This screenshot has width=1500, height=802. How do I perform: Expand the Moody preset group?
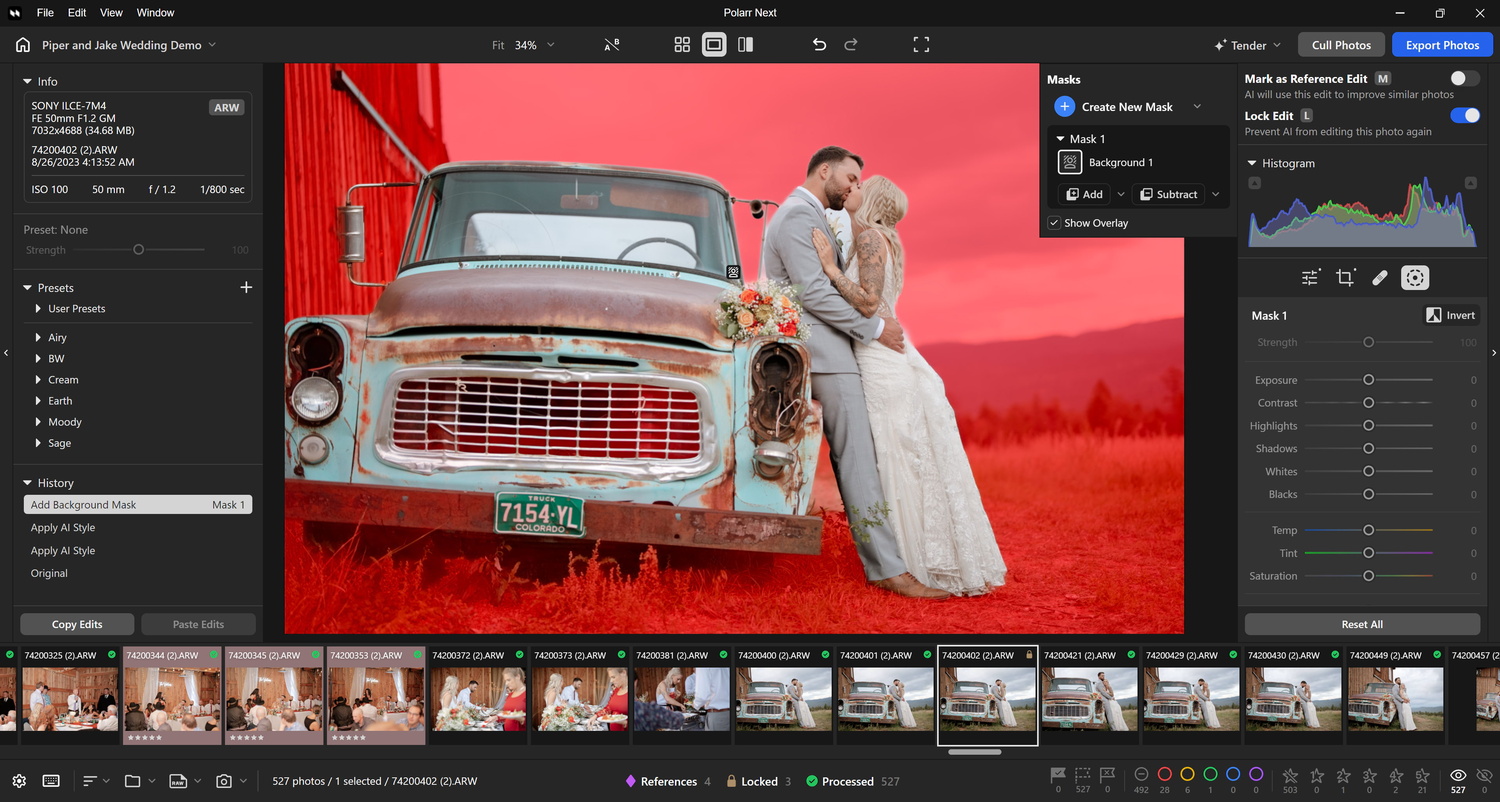(x=38, y=422)
